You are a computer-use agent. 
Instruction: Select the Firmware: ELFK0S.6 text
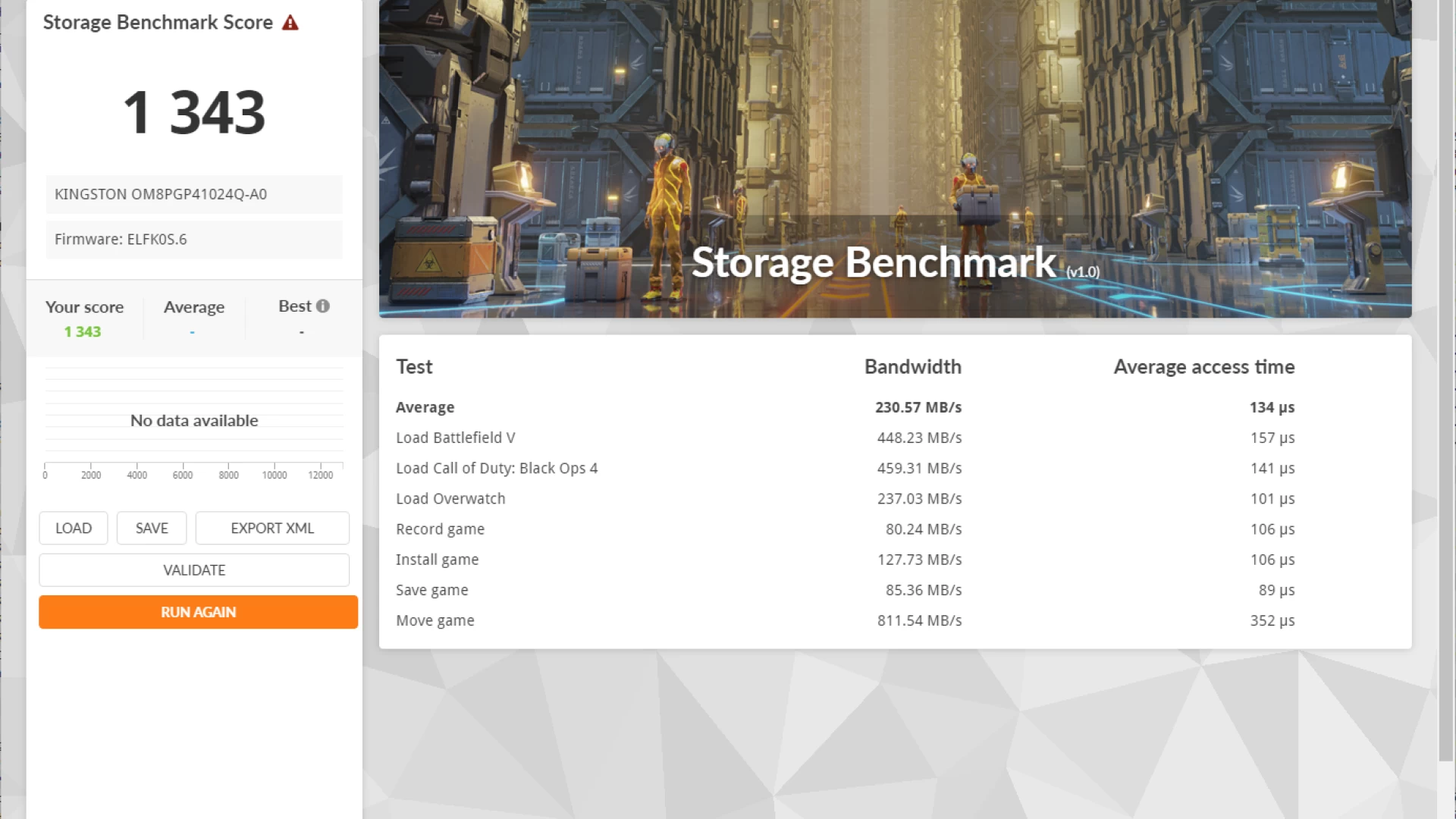coord(121,240)
